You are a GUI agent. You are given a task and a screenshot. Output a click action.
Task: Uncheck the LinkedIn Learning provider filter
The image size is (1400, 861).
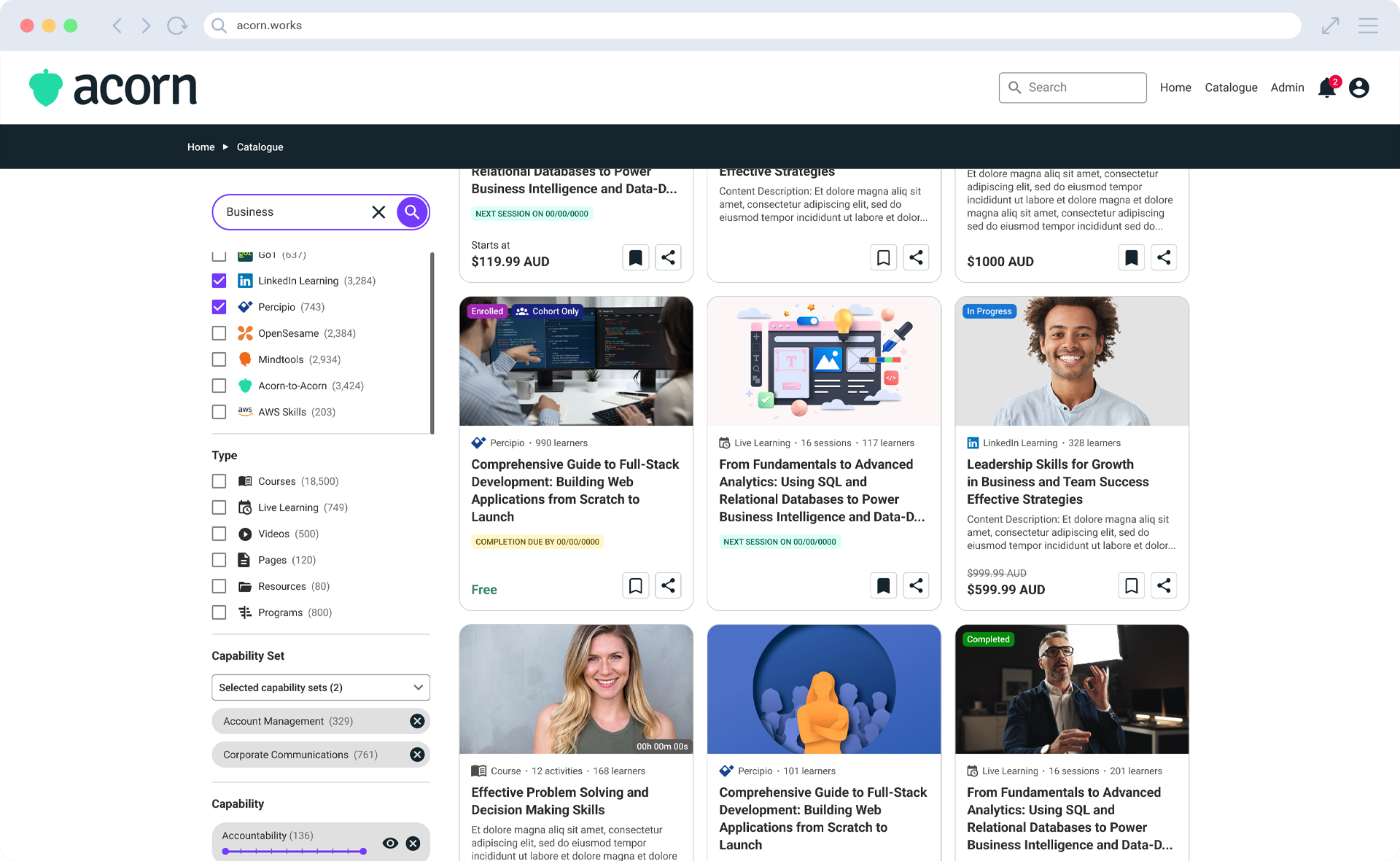click(219, 281)
